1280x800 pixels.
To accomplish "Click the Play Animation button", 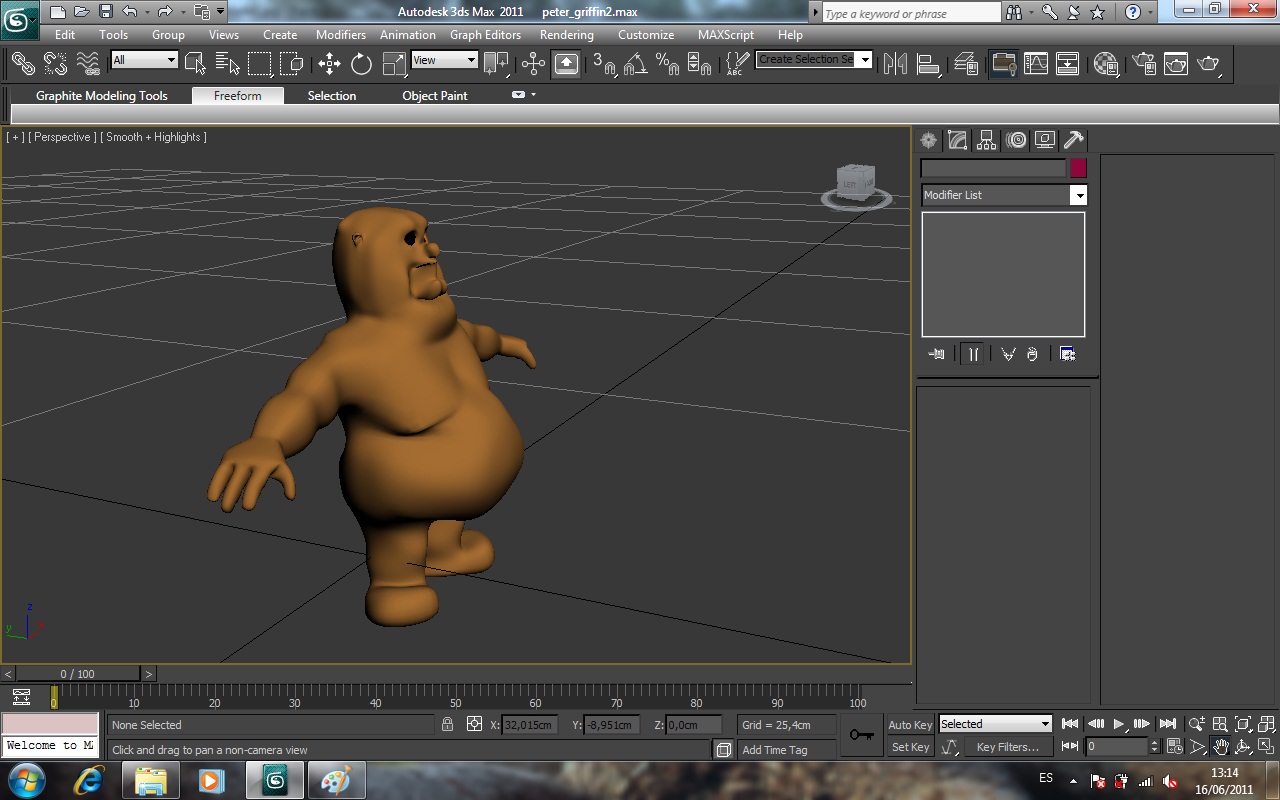I will point(1119,724).
